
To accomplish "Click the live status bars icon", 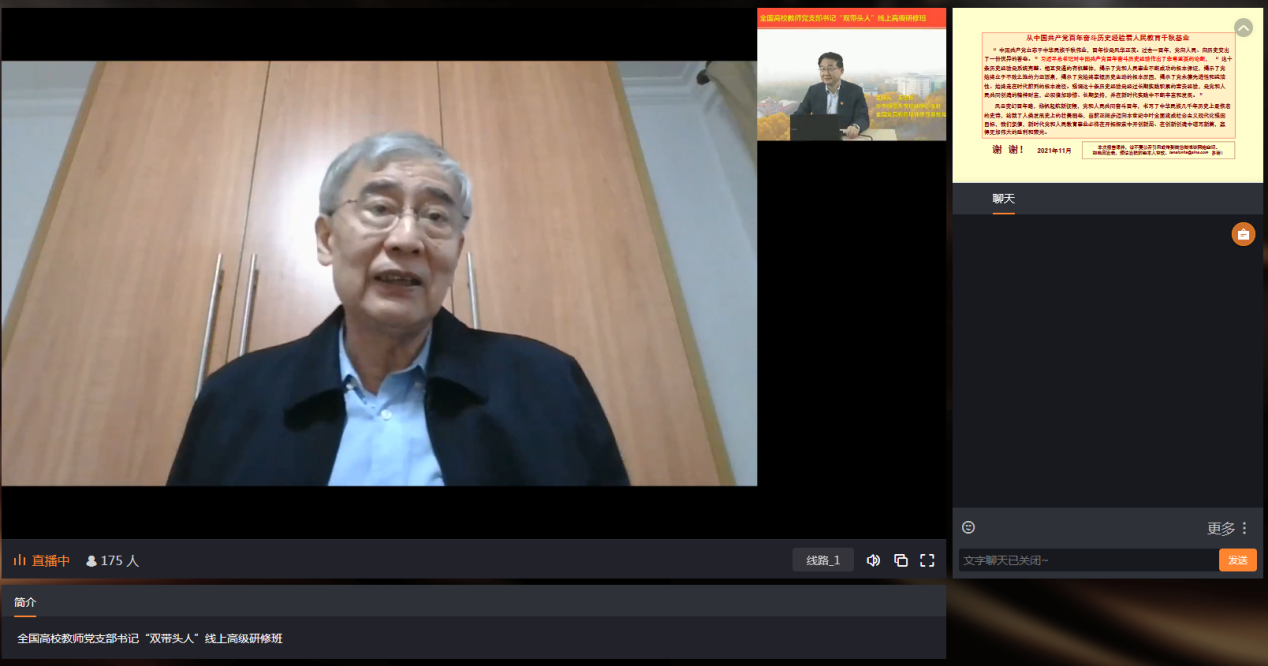I will 19,560.
